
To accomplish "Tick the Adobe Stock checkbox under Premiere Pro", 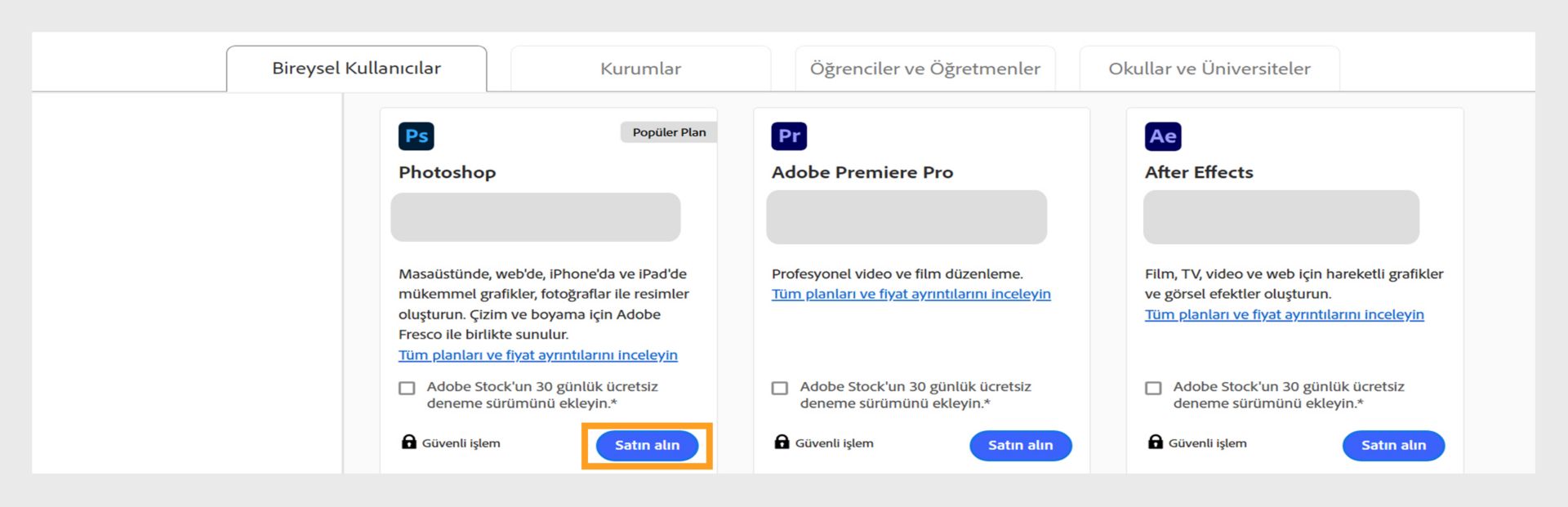I will [780, 388].
